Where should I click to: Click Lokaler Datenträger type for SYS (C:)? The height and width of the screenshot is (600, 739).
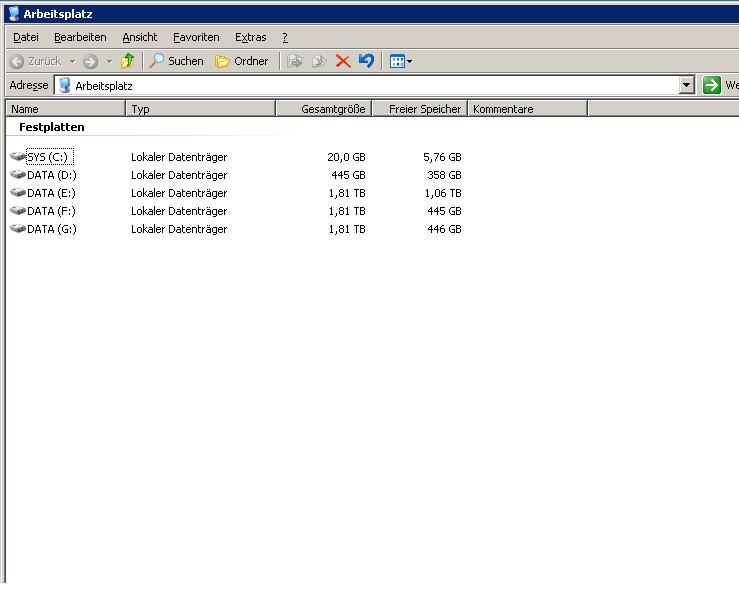point(179,157)
